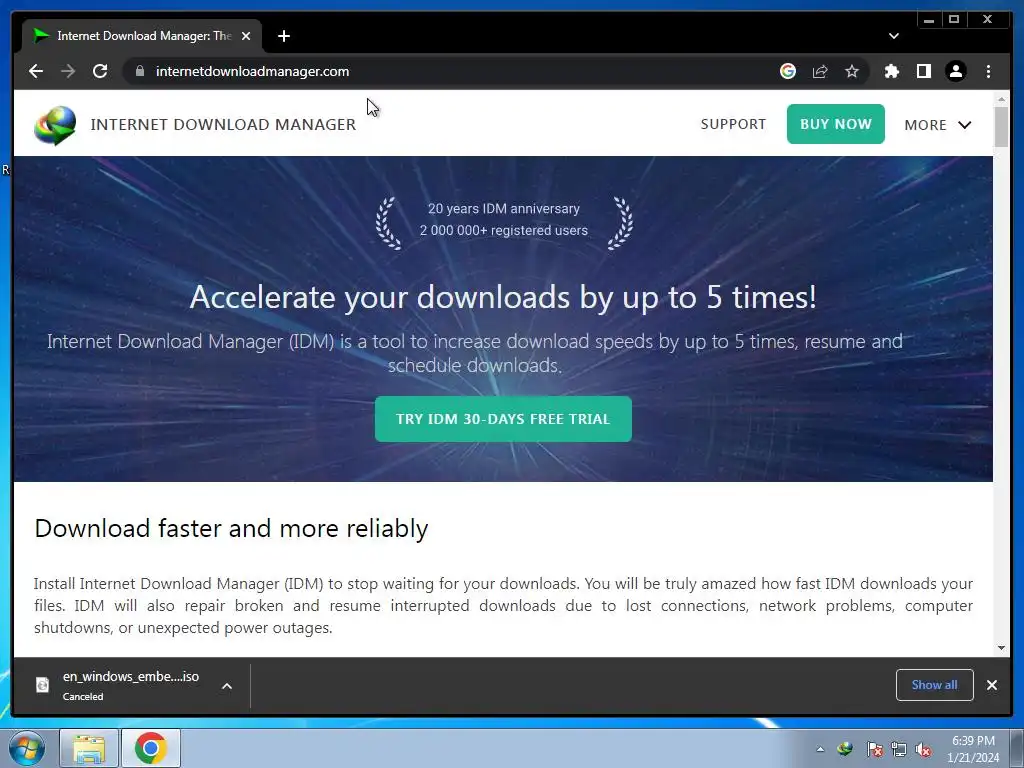
Task: Click the Chrome taskbar icon
Action: (x=151, y=748)
